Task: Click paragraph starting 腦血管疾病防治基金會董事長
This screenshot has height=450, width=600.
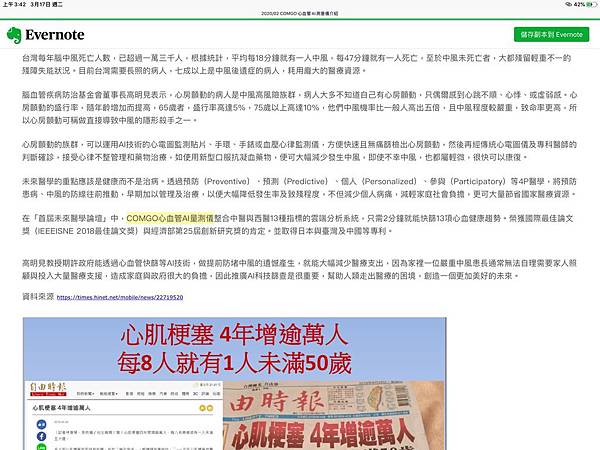Action: pos(300,108)
